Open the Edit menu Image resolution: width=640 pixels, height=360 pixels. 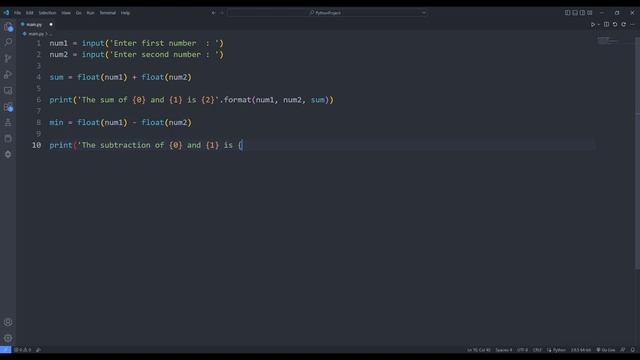tap(29, 13)
